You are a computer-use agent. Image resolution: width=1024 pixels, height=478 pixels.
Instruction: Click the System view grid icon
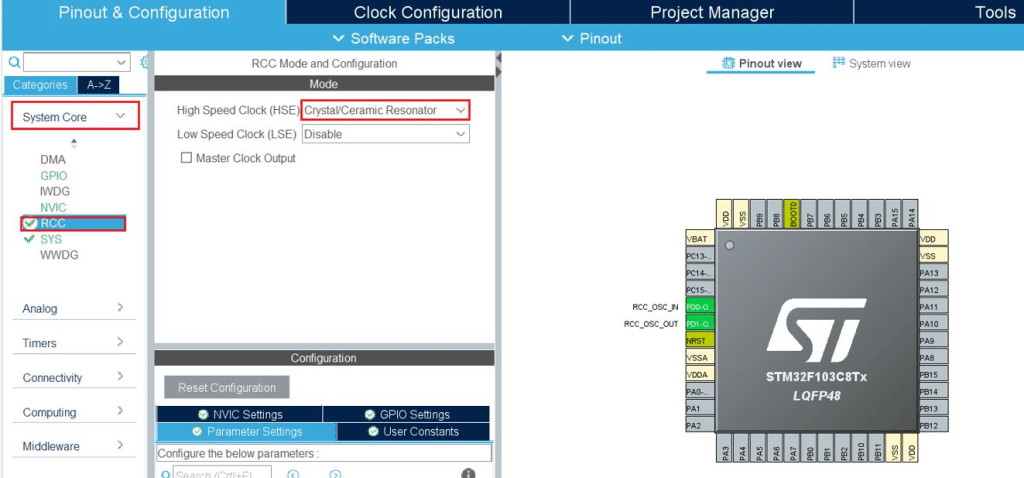click(839, 63)
